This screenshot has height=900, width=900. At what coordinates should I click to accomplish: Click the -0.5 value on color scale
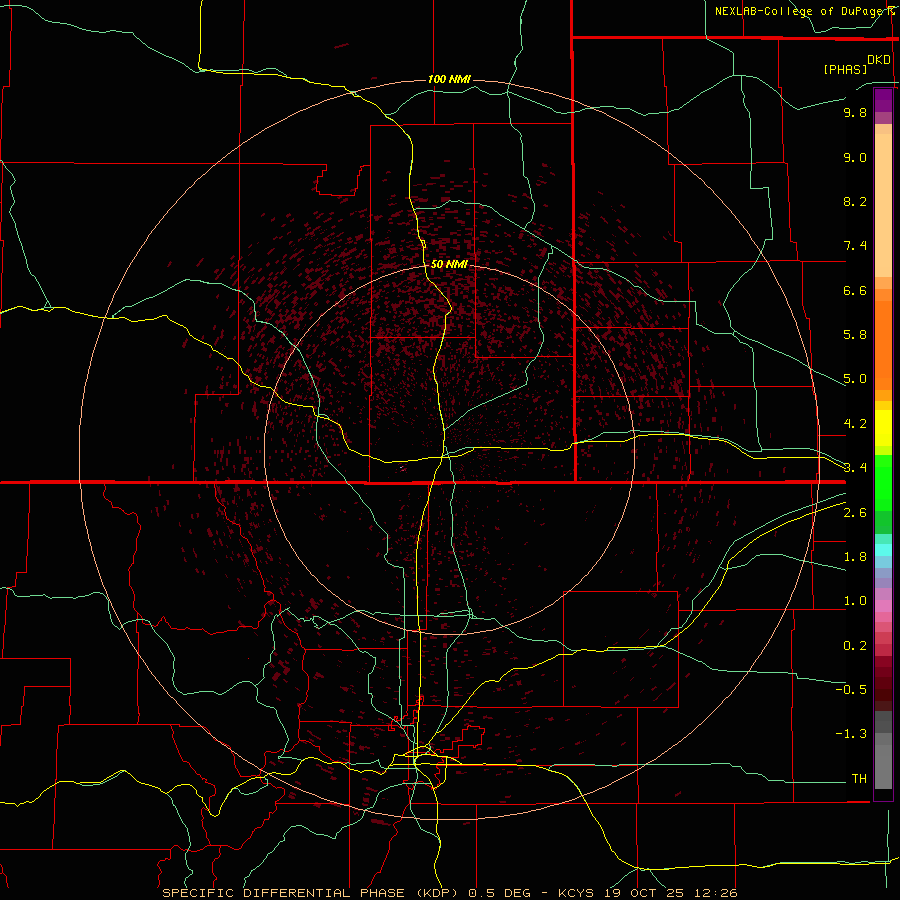(851, 690)
